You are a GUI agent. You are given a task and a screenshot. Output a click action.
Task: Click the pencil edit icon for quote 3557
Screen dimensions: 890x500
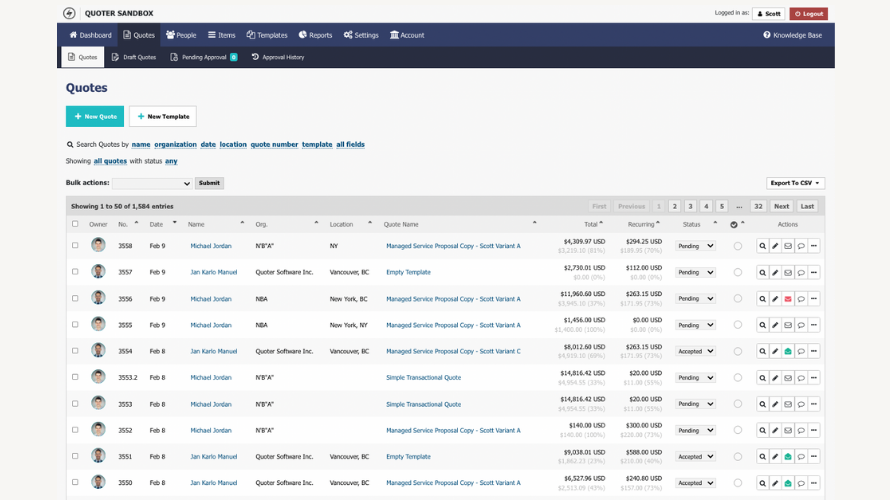[x=775, y=272]
